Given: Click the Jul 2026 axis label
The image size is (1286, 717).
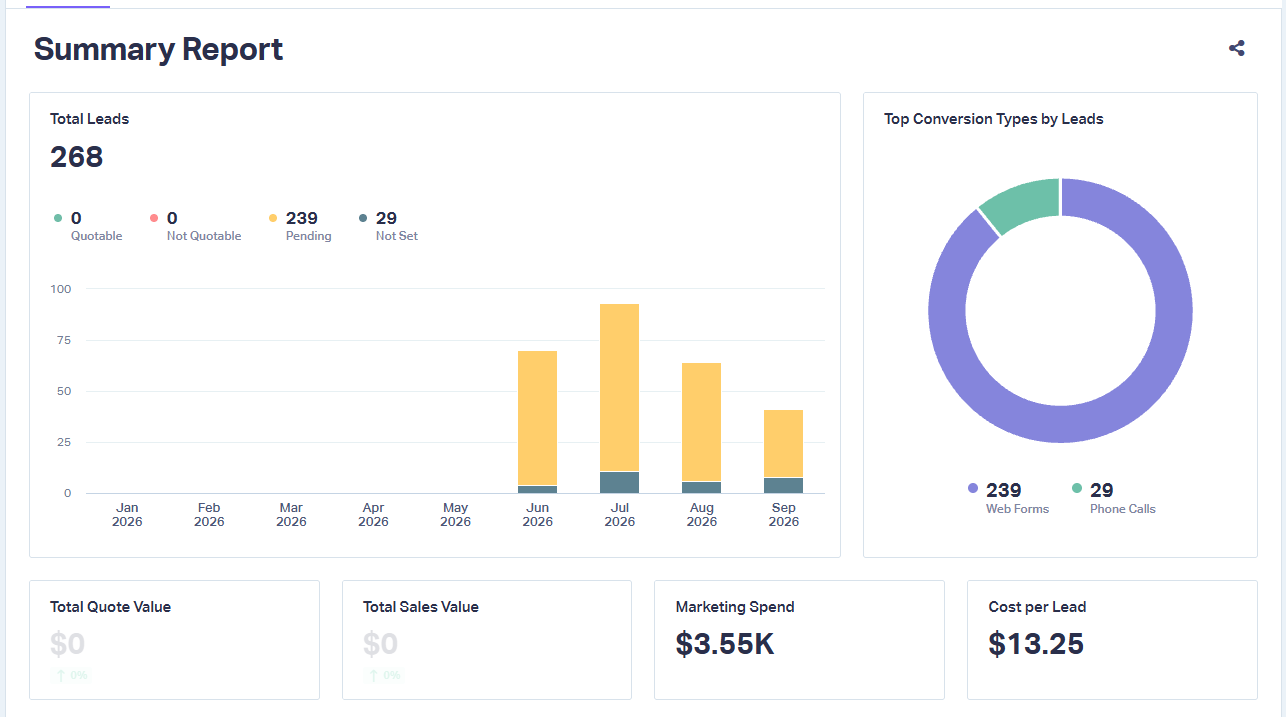Looking at the screenshot, I should 619,515.
